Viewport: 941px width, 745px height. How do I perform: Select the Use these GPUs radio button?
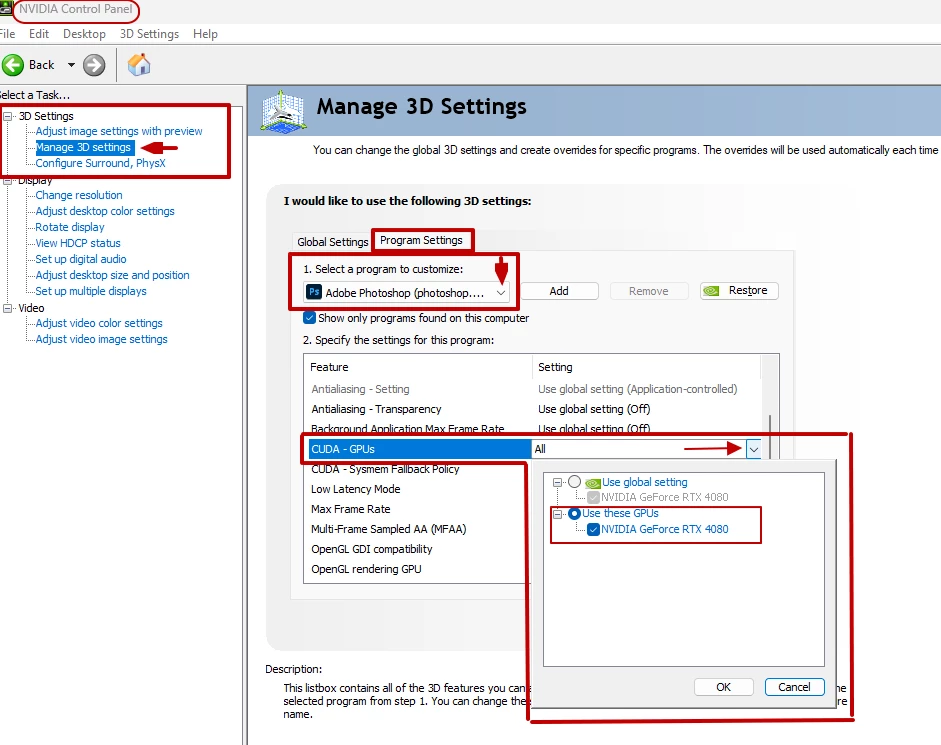tap(574, 513)
